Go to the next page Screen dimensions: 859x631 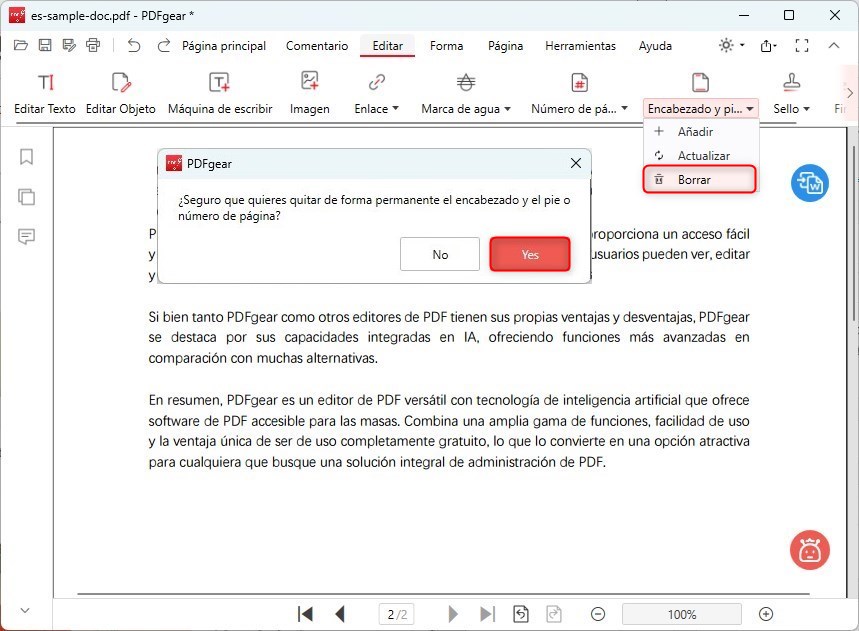pyautogui.click(x=453, y=614)
